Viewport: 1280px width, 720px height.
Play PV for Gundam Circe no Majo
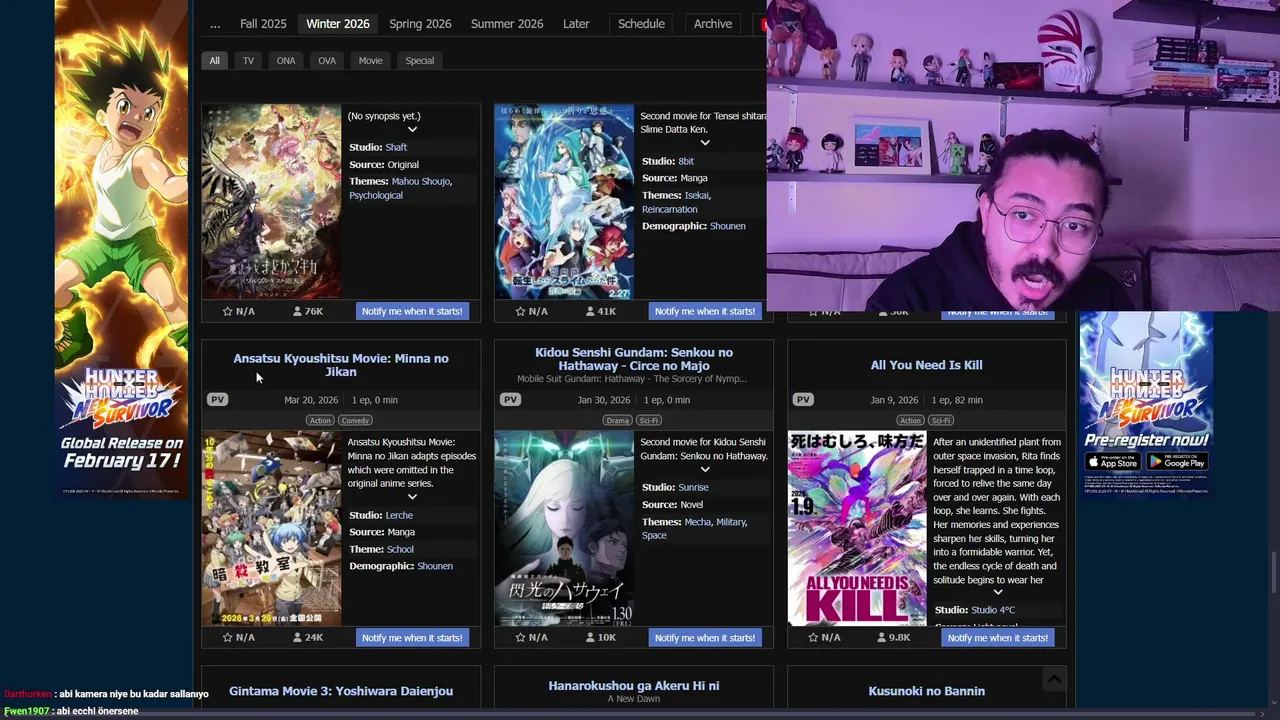click(x=510, y=400)
